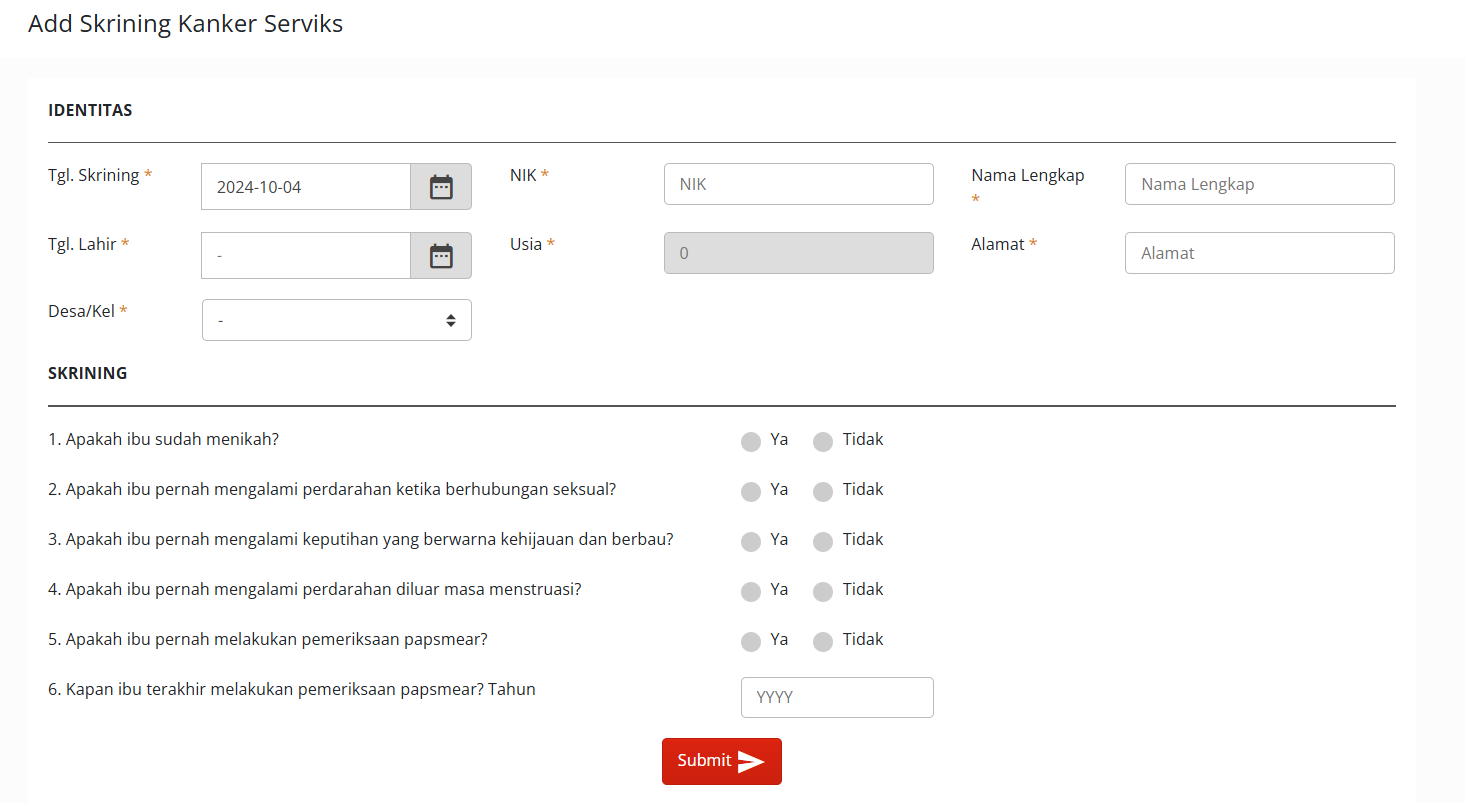Viewport: 1465px width, 803px height.
Task: Click the Tgl. Skrining date field
Action: pos(306,187)
